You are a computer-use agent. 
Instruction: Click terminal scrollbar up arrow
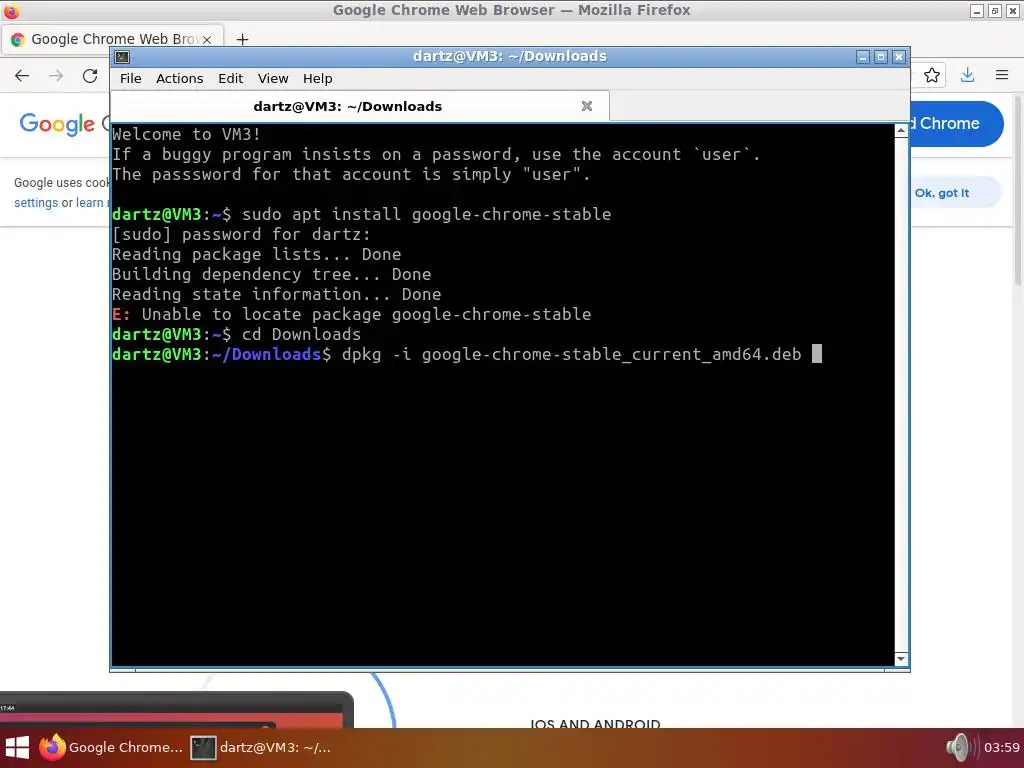pos(901,131)
